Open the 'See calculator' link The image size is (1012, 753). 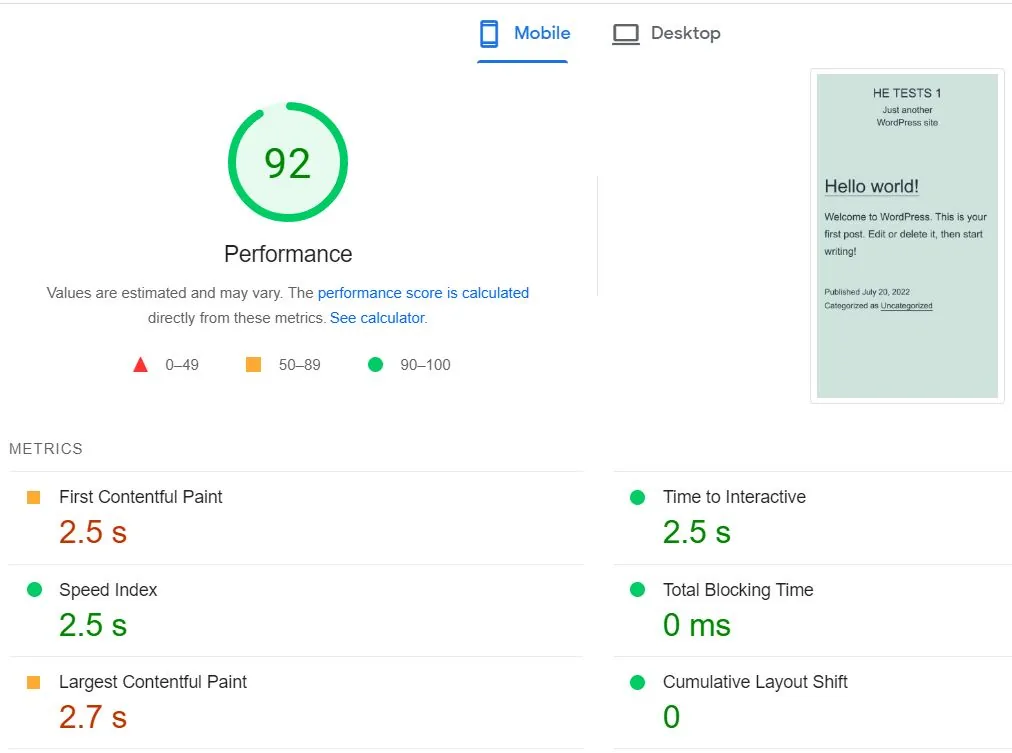tap(378, 318)
